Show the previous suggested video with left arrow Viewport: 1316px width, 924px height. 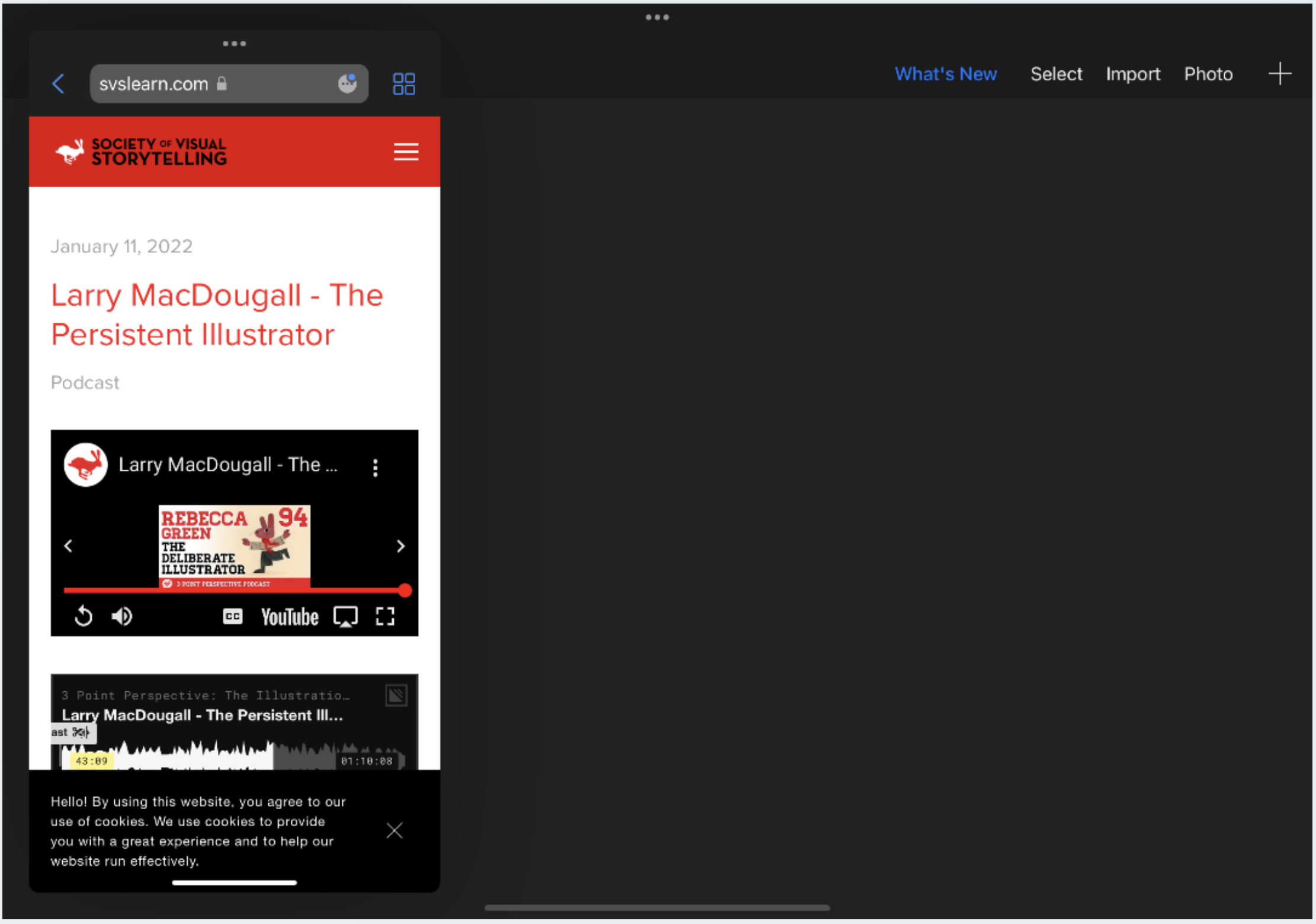[x=68, y=546]
